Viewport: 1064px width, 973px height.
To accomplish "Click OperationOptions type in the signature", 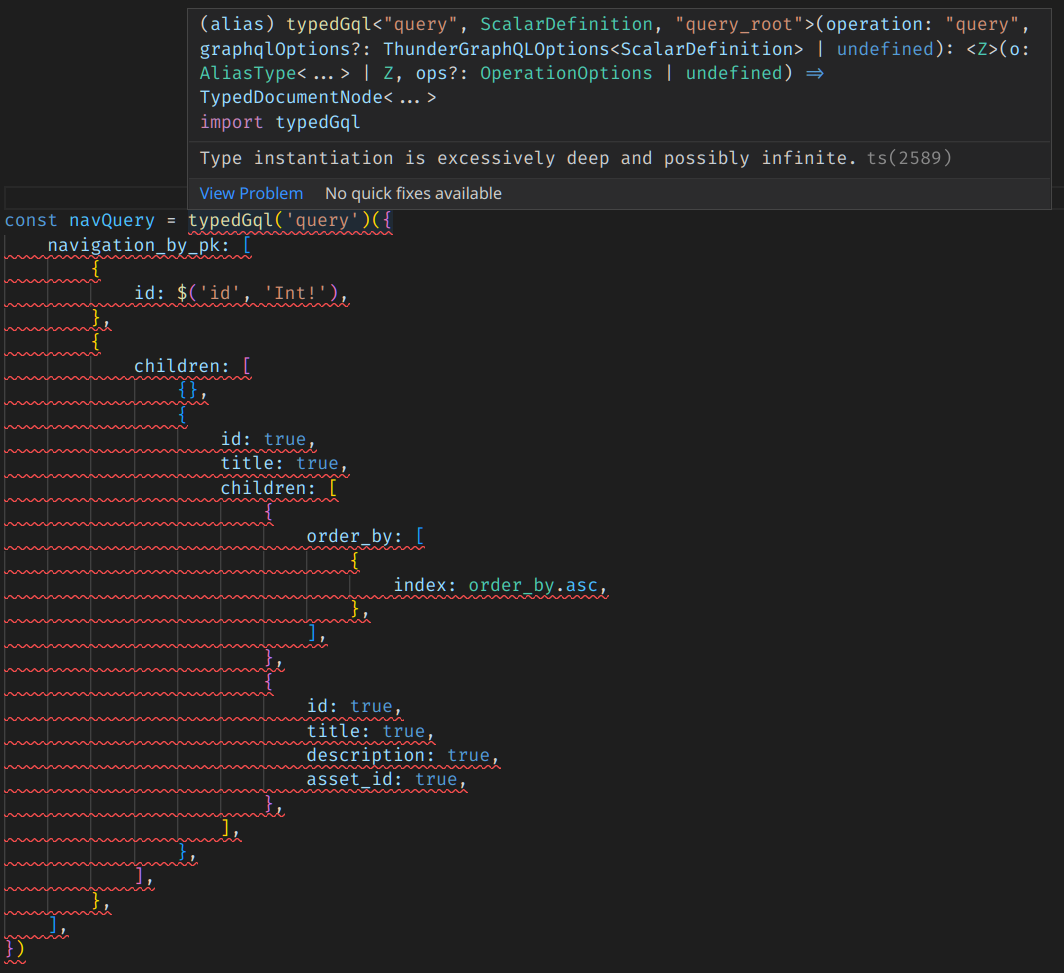I will point(566,73).
